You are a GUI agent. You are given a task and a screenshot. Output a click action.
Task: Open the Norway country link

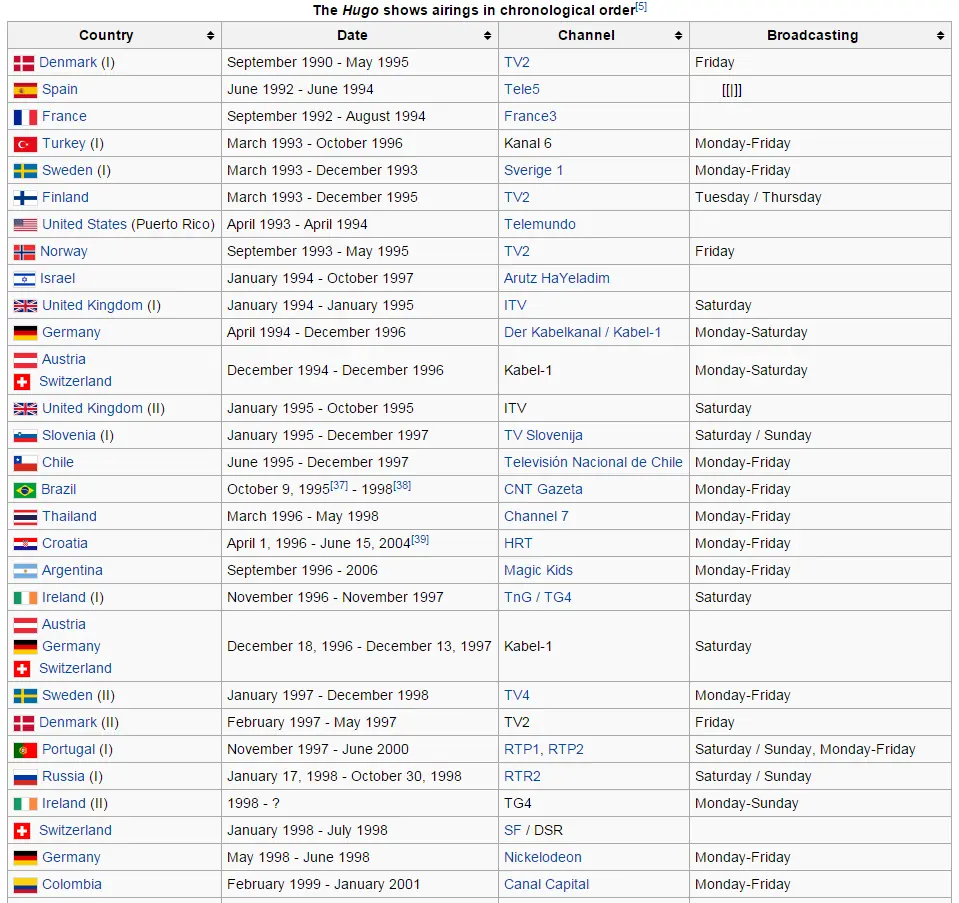pos(64,251)
